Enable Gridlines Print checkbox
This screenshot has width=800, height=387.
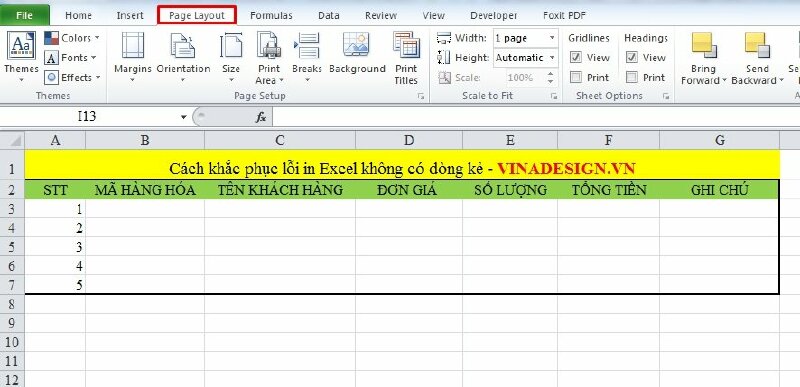[x=576, y=78]
